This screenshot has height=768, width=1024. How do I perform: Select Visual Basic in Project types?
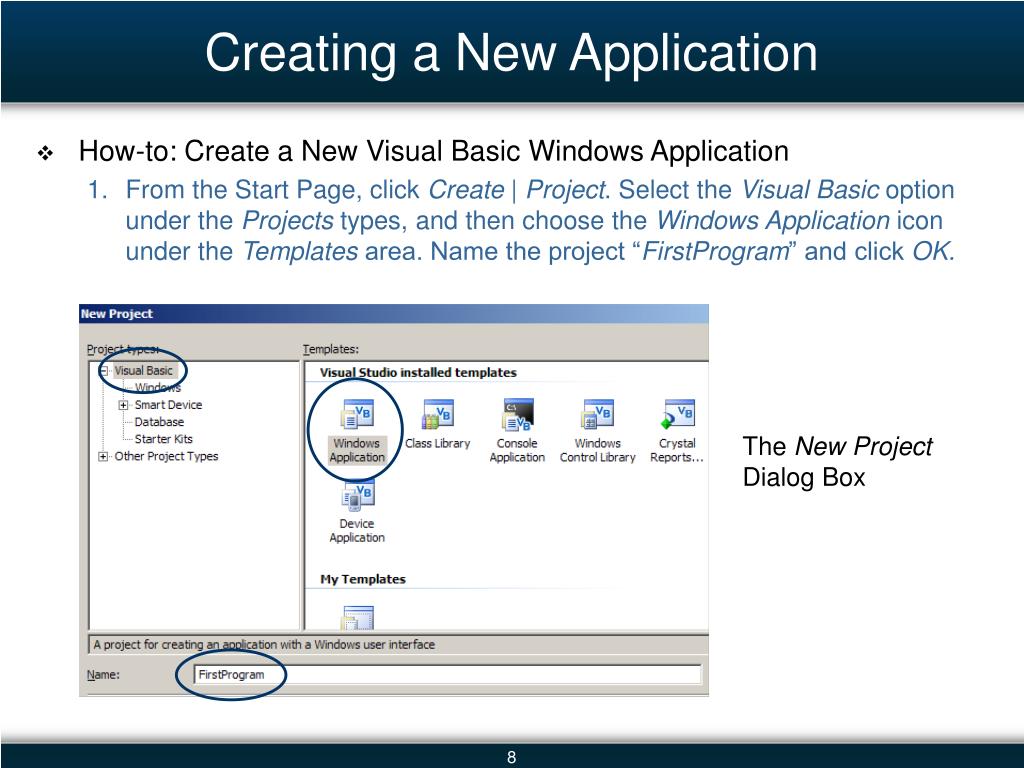pyautogui.click(x=144, y=371)
